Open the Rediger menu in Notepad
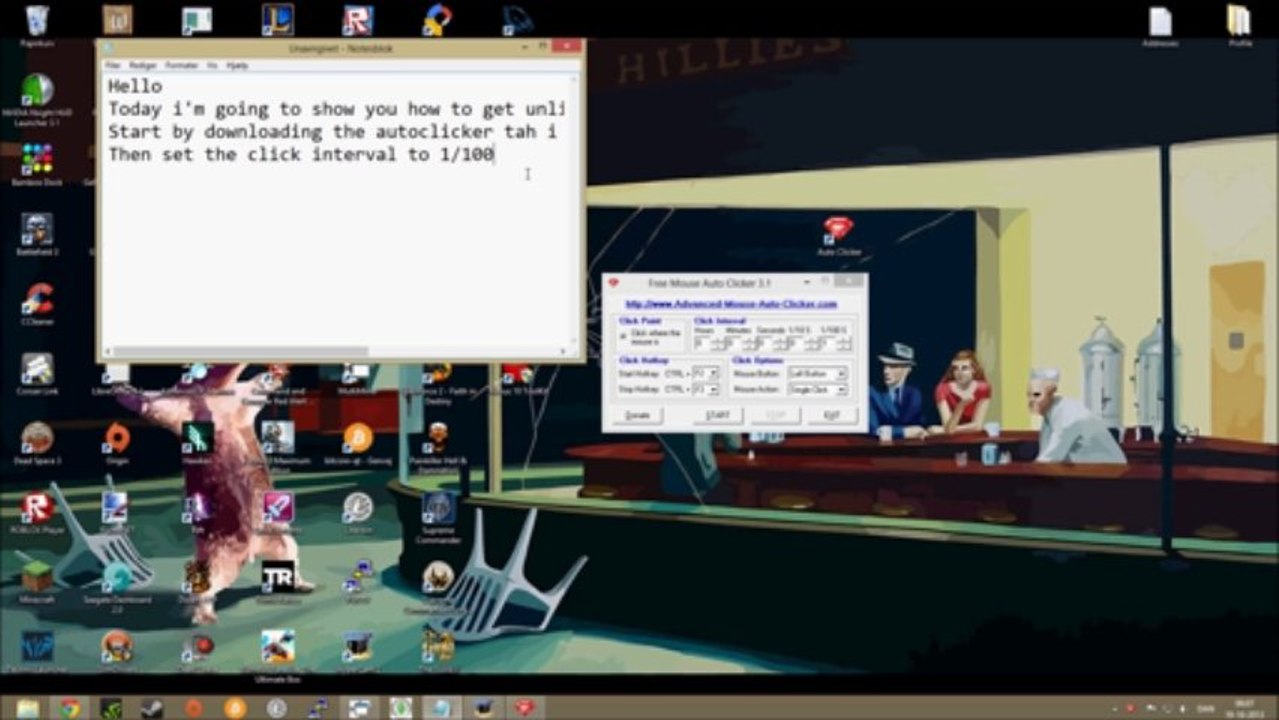The height and width of the screenshot is (720, 1279). click(x=143, y=65)
